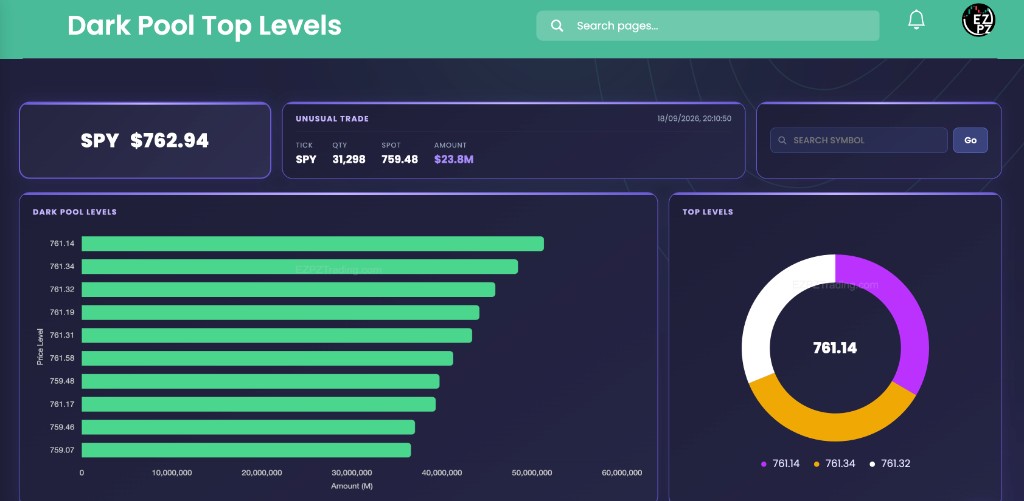The image size is (1024, 501).
Task: Click the Unusual Trade heading
Action: click(332, 119)
